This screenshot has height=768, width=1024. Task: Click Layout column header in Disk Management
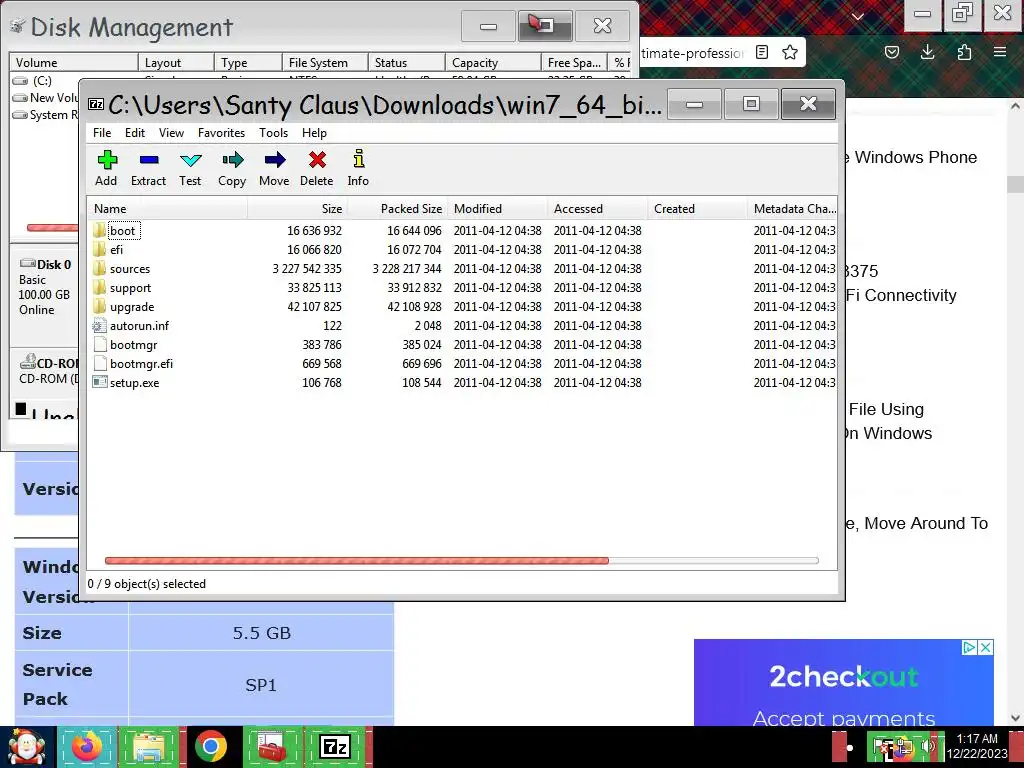(176, 63)
